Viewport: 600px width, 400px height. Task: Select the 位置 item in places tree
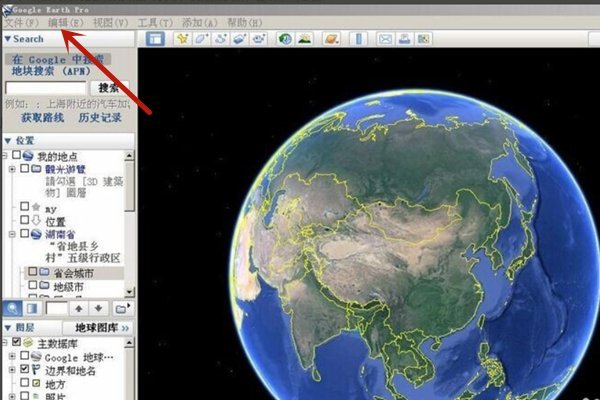pyautogui.click(x=55, y=222)
